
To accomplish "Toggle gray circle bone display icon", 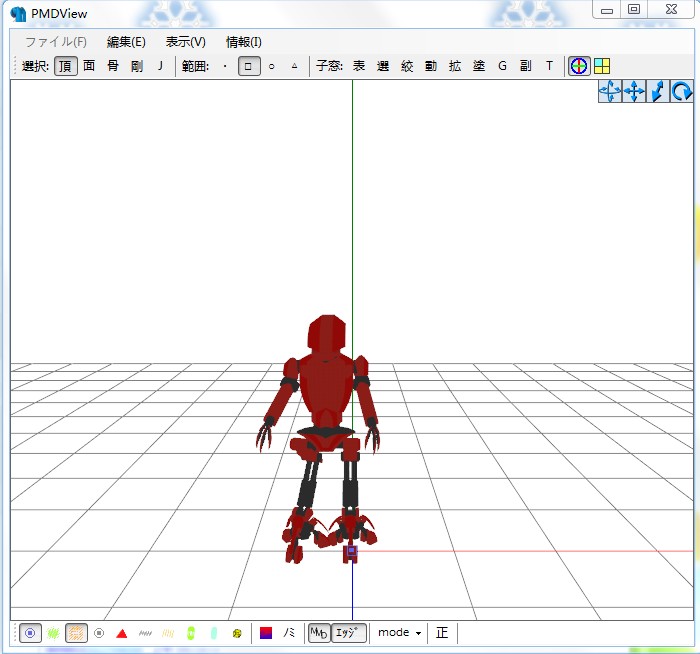I will [x=99, y=633].
